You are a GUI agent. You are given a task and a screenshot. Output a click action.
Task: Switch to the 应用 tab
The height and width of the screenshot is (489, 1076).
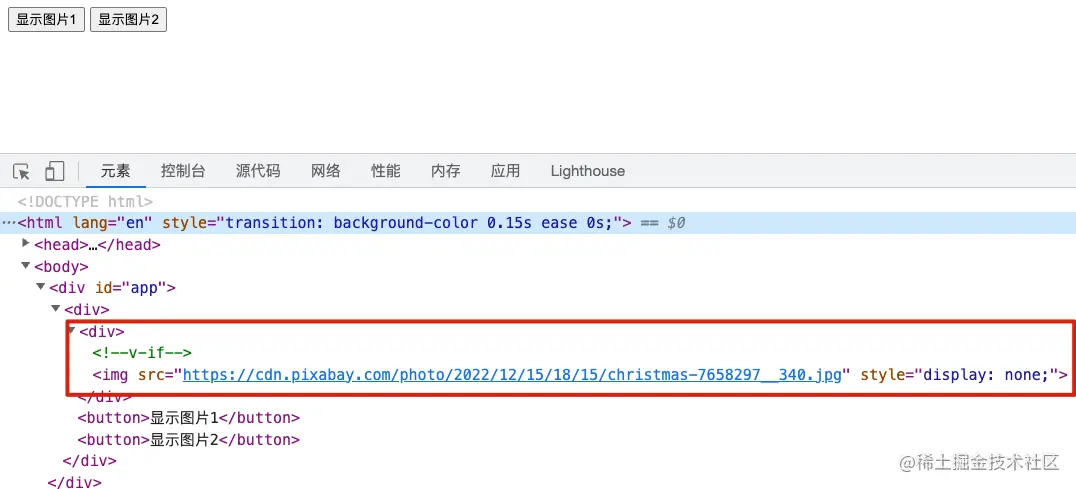tap(506, 171)
